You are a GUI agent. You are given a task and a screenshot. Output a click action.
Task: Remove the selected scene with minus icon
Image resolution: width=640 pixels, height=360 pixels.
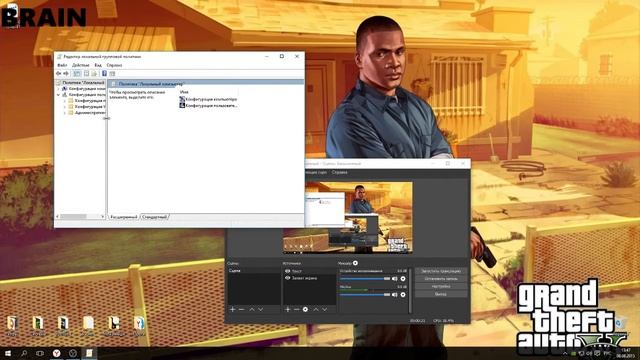[x=241, y=309]
